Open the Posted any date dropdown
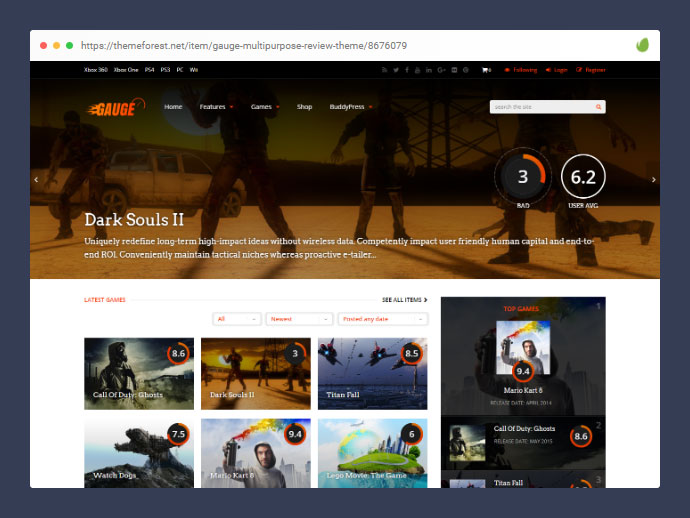This screenshot has height=518, width=690. (x=383, y=319)
